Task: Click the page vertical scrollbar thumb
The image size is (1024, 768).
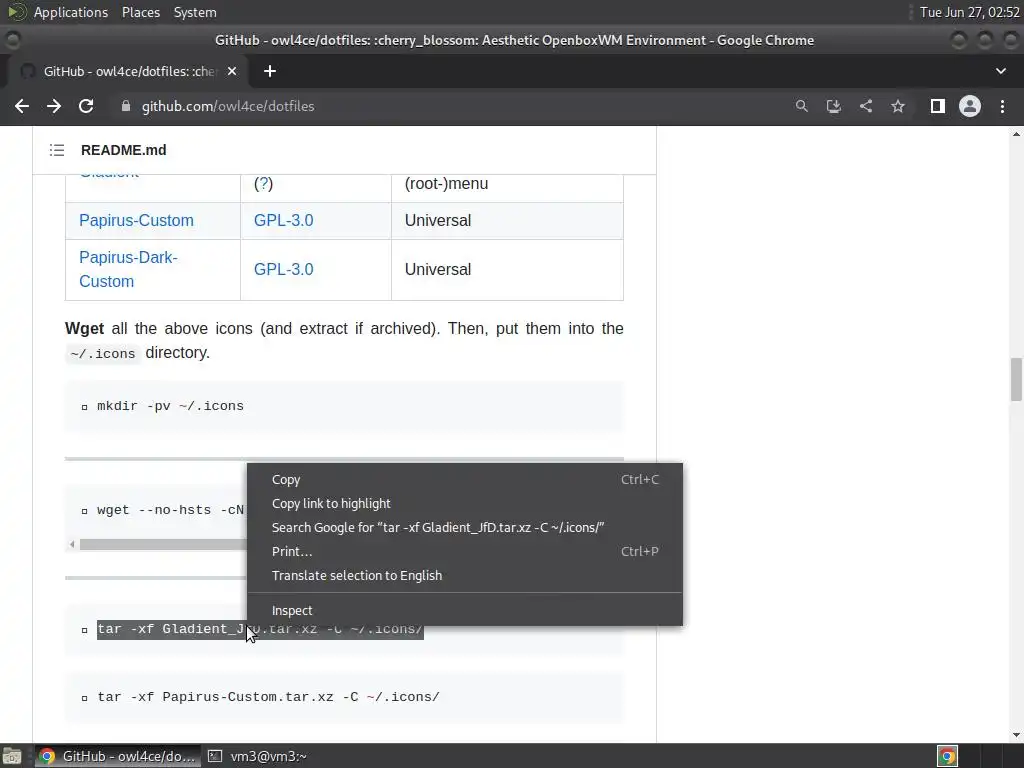Action: pyautogui.click(x=1016, y=379)
